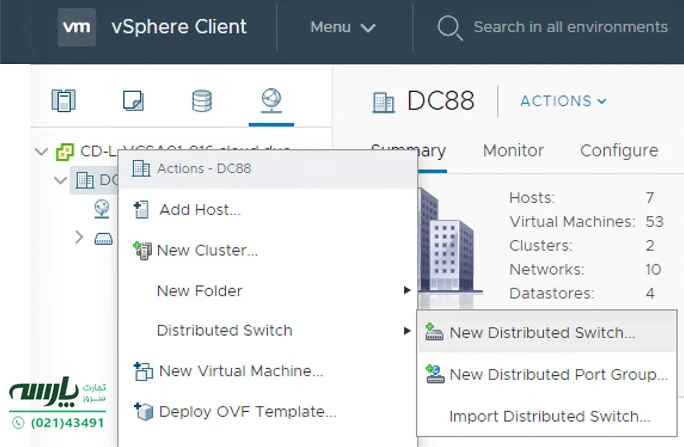Image resolution: width=684 pixels, height=447 pixels.
Task: Choose Deploy OVF Template... entry
Action: [267, 412]
